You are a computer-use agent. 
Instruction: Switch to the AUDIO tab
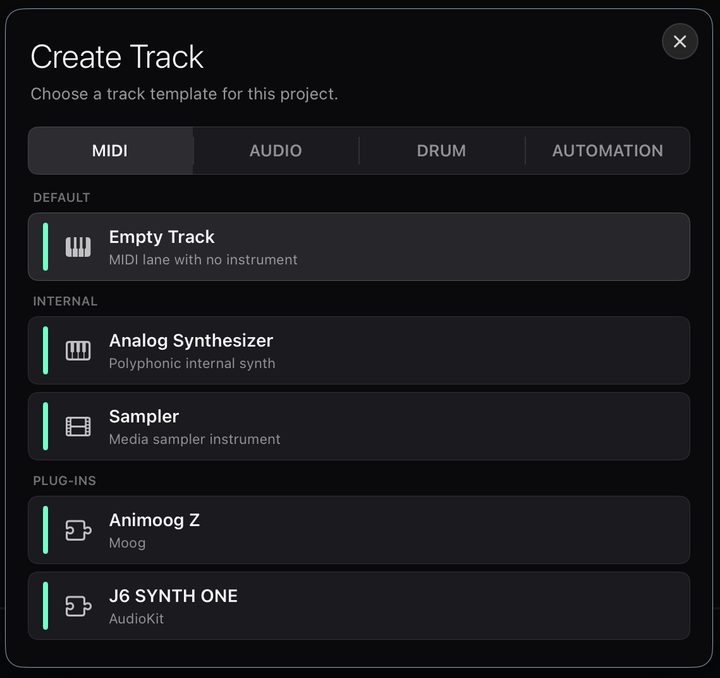tap(276, 151)
